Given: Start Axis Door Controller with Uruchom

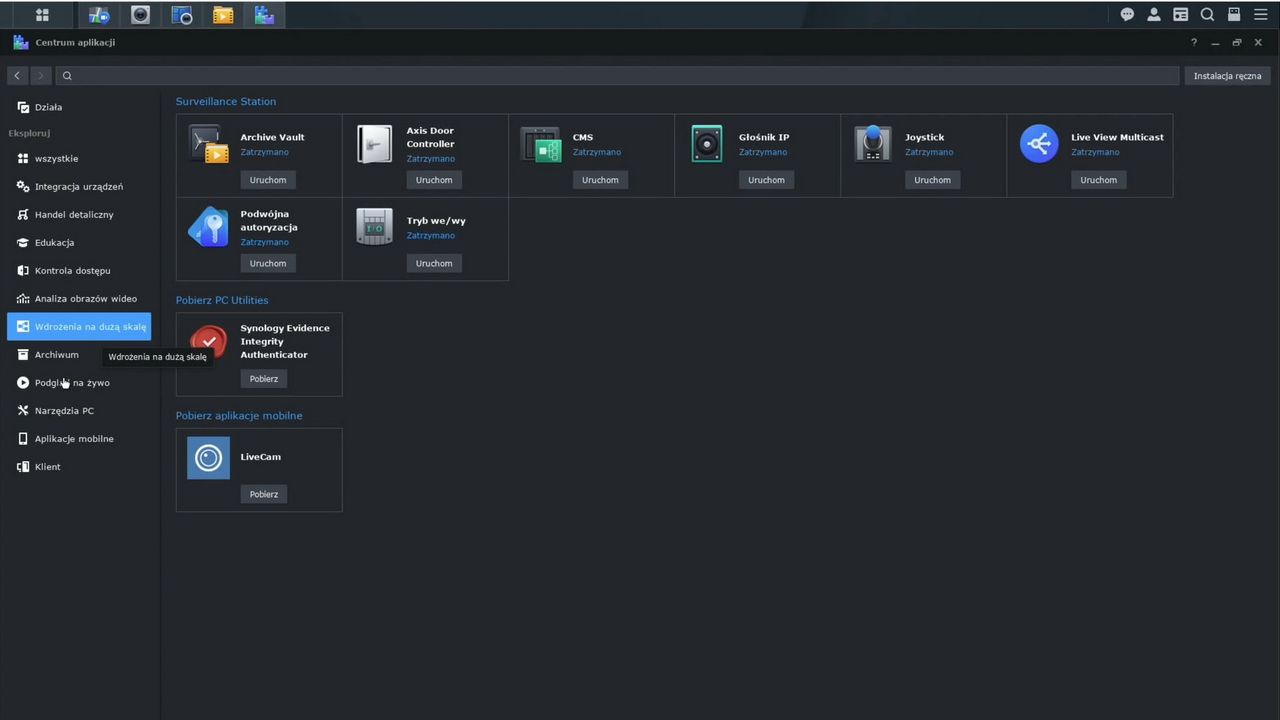Looking at the screenshot, I should tap(434, 180).
